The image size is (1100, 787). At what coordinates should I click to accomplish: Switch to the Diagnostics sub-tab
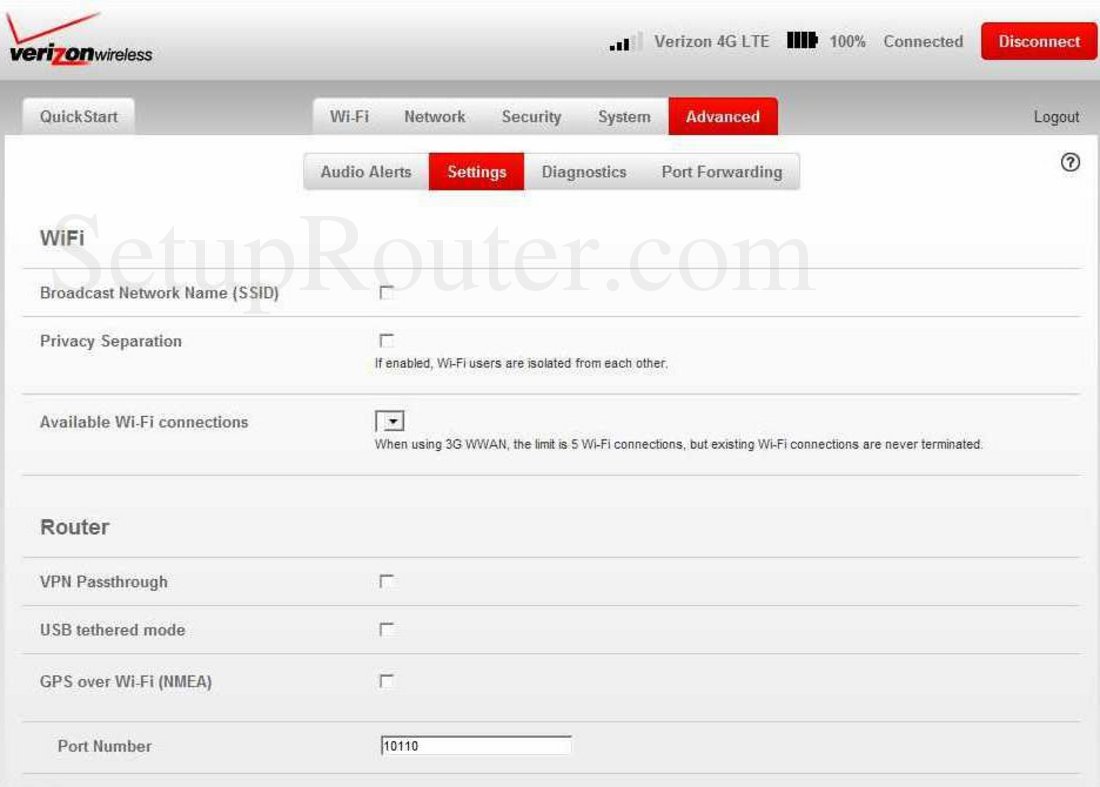point(584,172)
